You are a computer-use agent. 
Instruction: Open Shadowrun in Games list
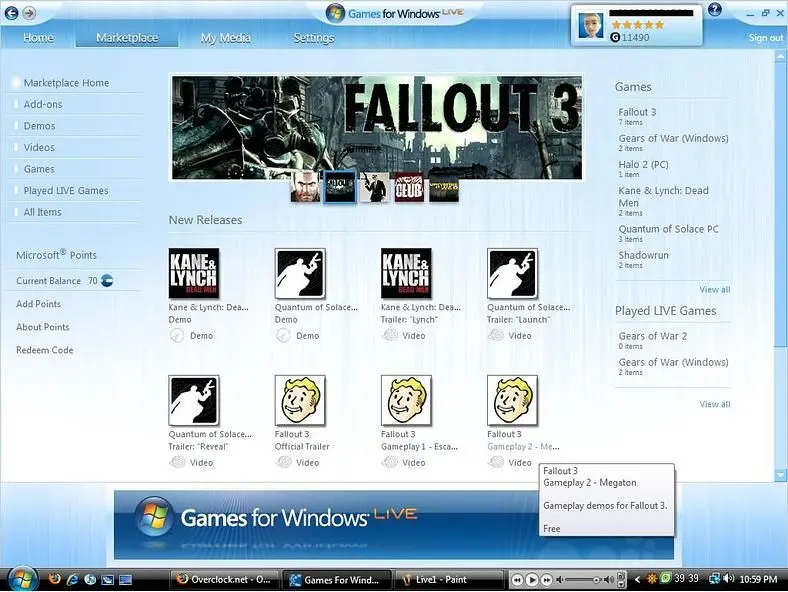coord(643,255)
